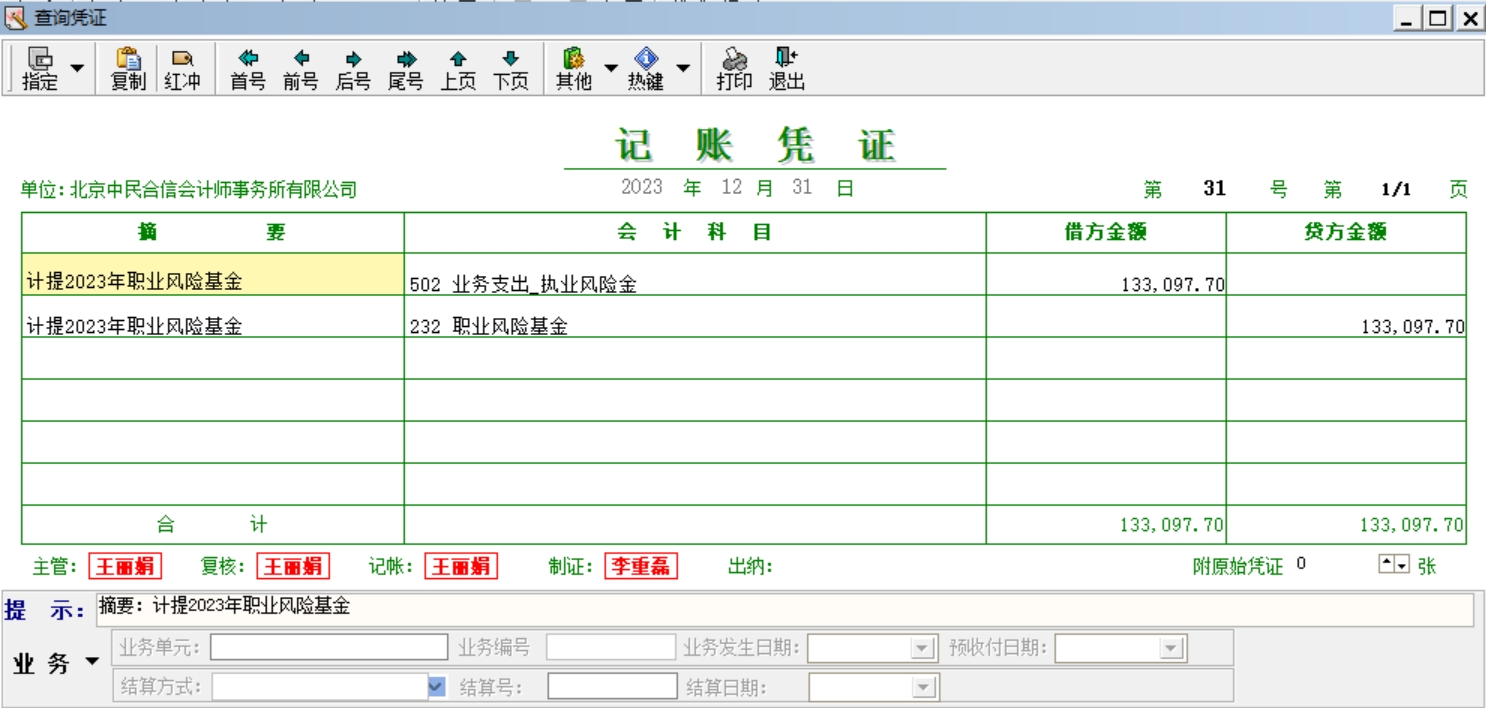Go to previous voucher with 前号
The image size is (1486, 708).
tap(300, 69)
